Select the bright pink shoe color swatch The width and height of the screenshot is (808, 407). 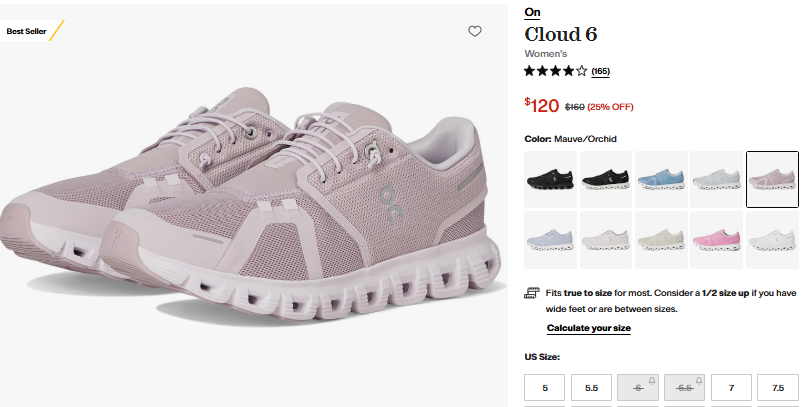coord(716,238)
